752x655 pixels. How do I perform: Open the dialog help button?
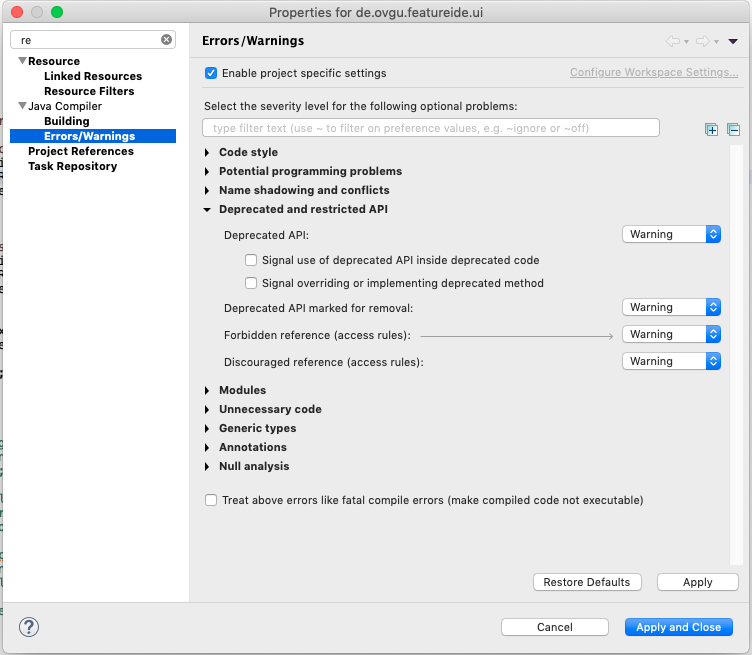coord(29,627)
